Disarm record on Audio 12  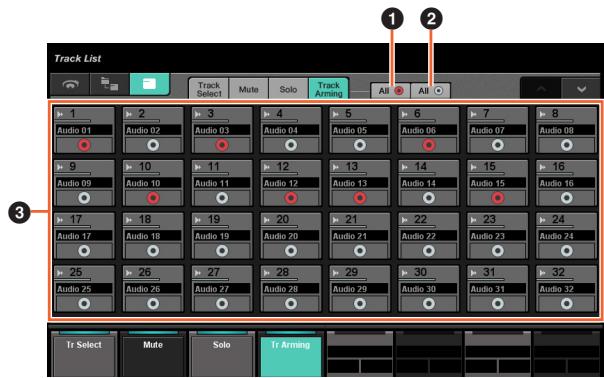click(291, 198)
